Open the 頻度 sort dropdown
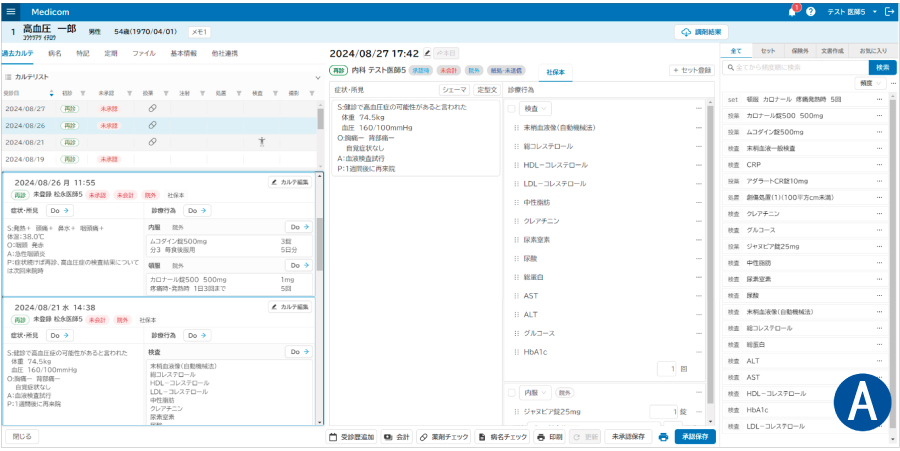 [870, 83]
